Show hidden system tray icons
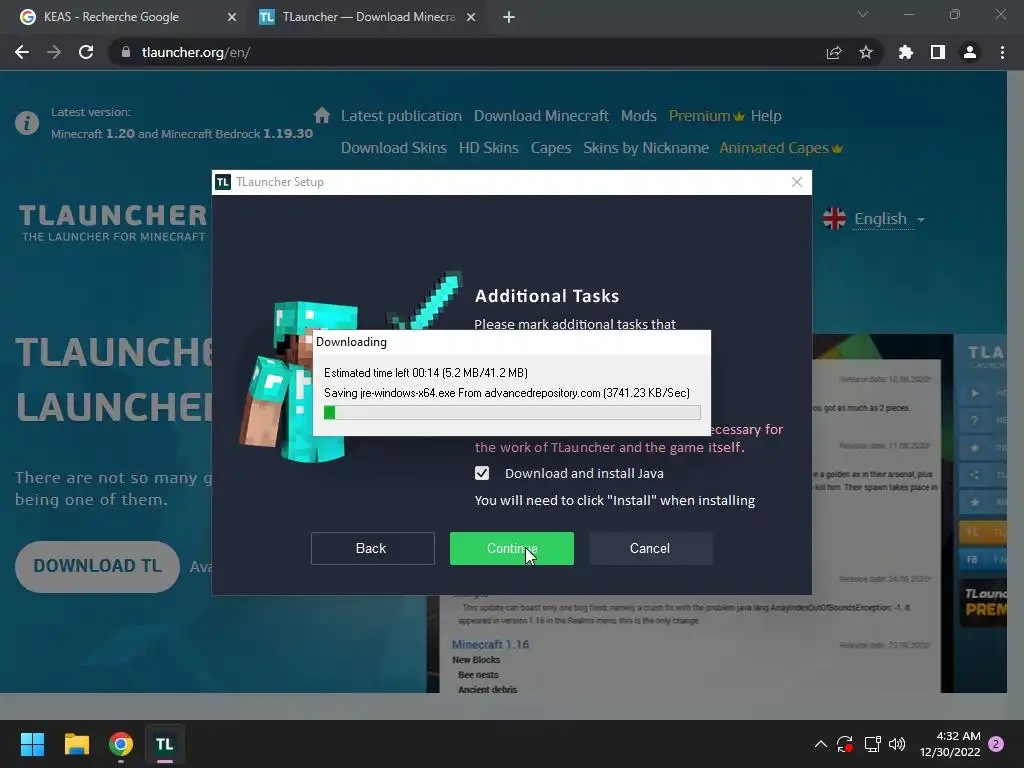 821,744
